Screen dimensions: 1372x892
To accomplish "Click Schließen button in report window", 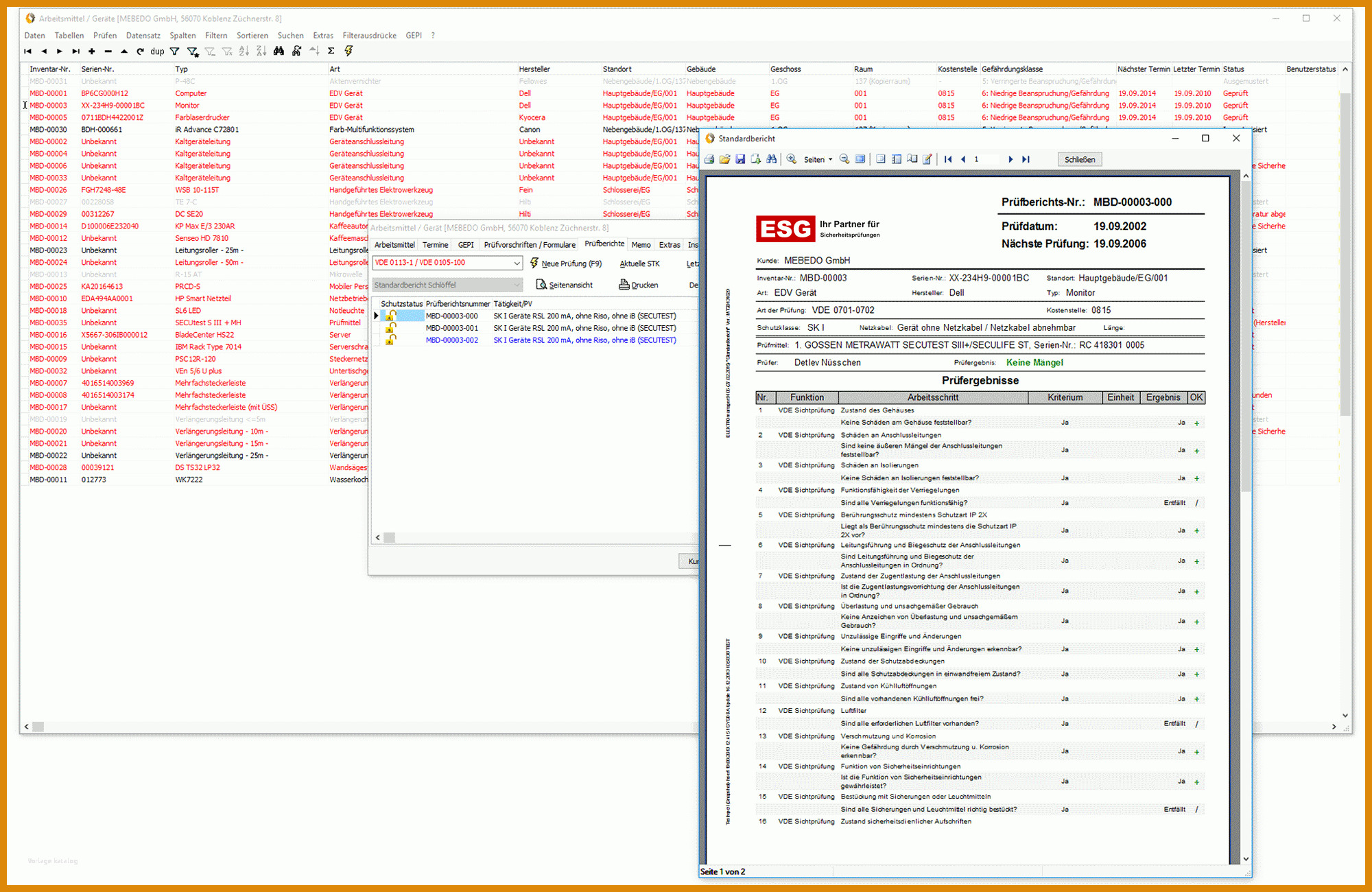I will coord(1080,159).
